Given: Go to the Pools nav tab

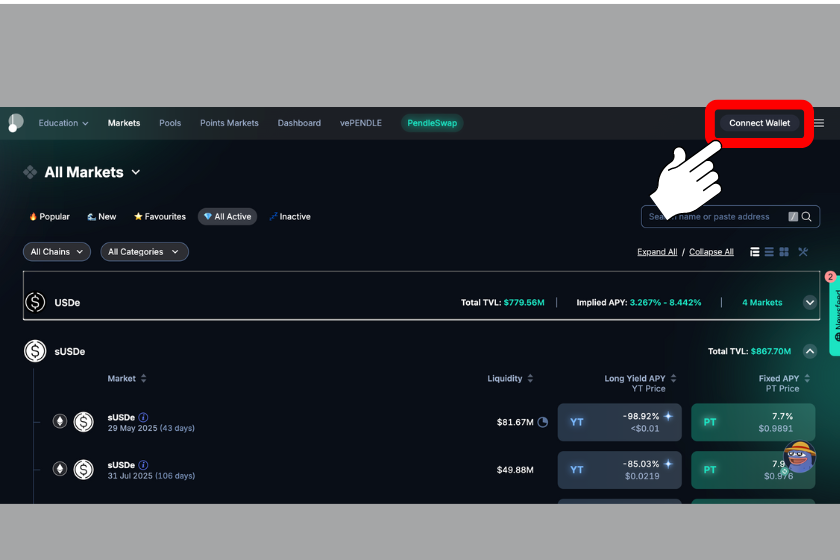Looking at the screenshot, I should [170, 123].
